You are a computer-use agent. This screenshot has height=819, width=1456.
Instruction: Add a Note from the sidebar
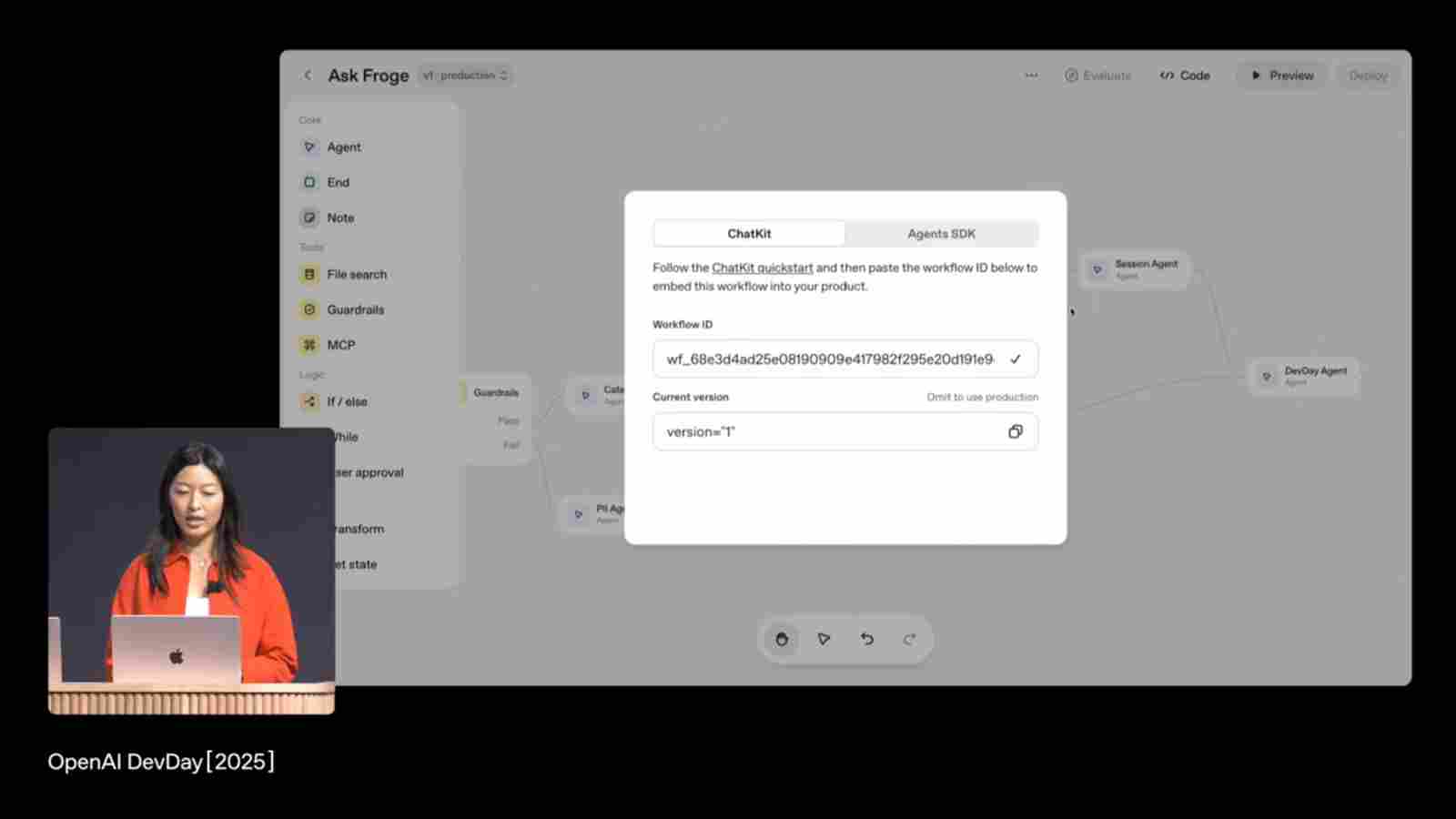coord(339,217)
